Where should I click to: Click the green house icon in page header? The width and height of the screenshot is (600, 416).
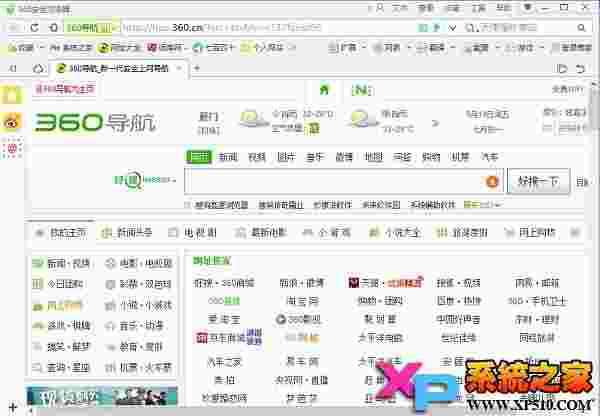(x=324, y=90)
